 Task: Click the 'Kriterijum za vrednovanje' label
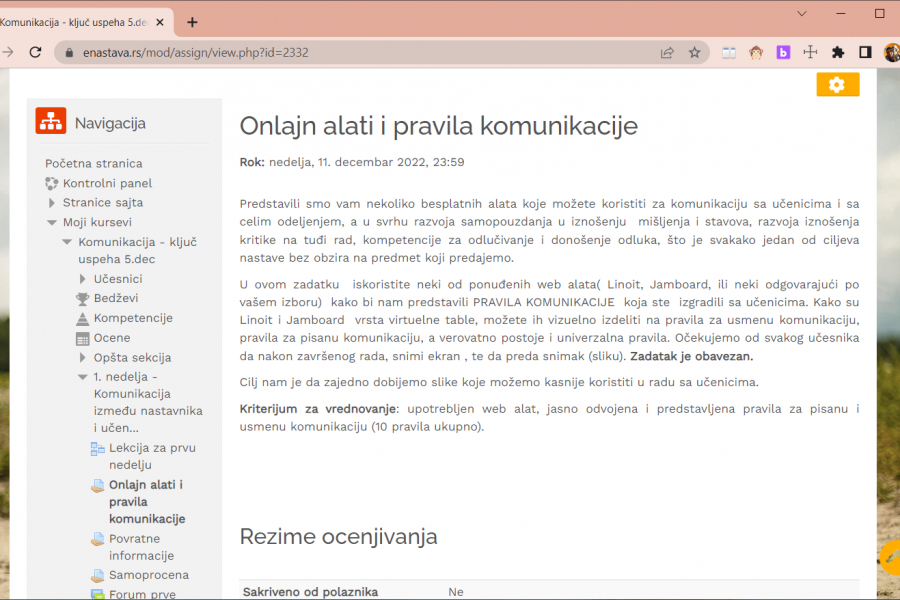click(x=317, y=409)
